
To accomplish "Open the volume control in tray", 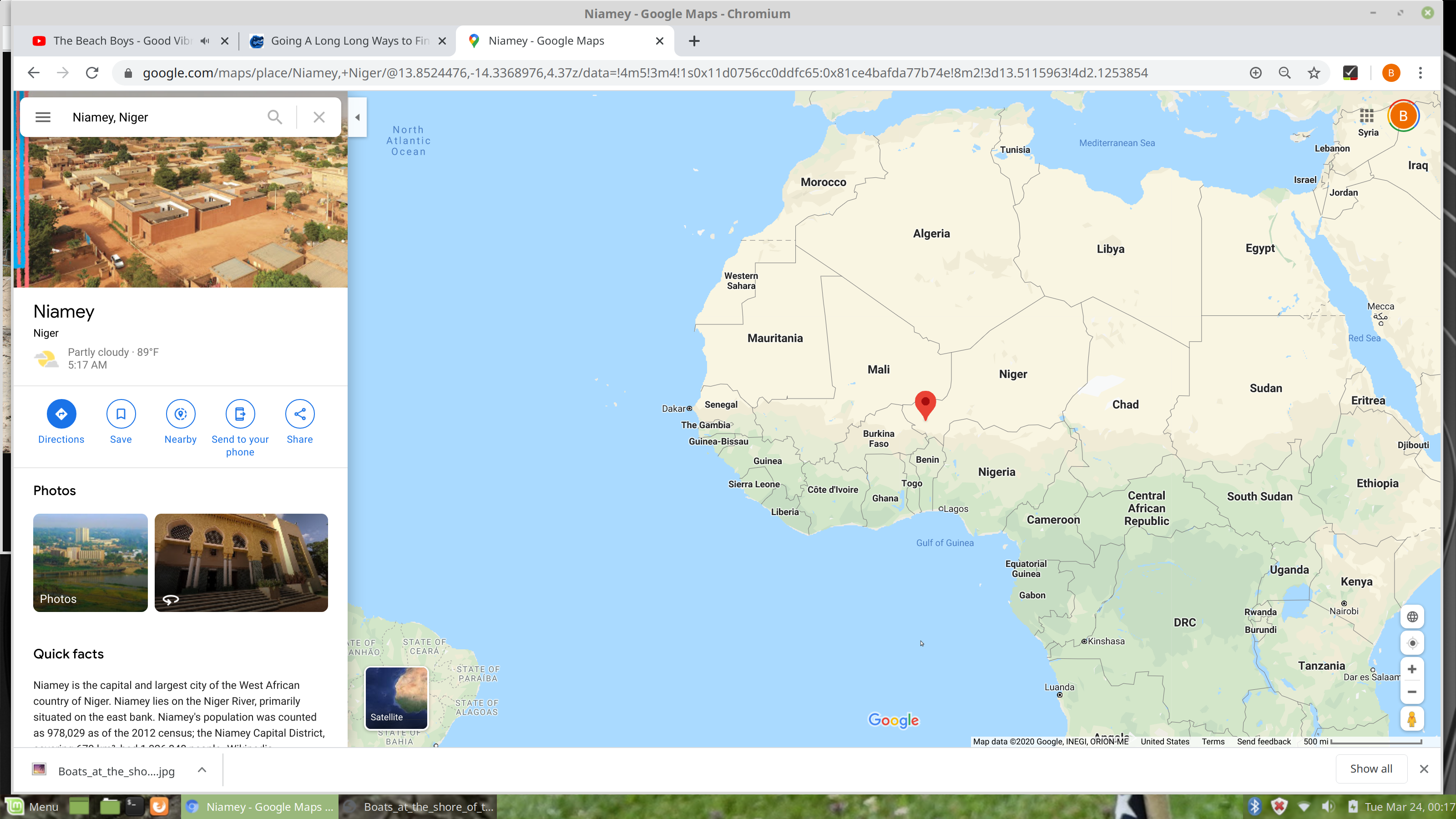I will pos(1328,807).
